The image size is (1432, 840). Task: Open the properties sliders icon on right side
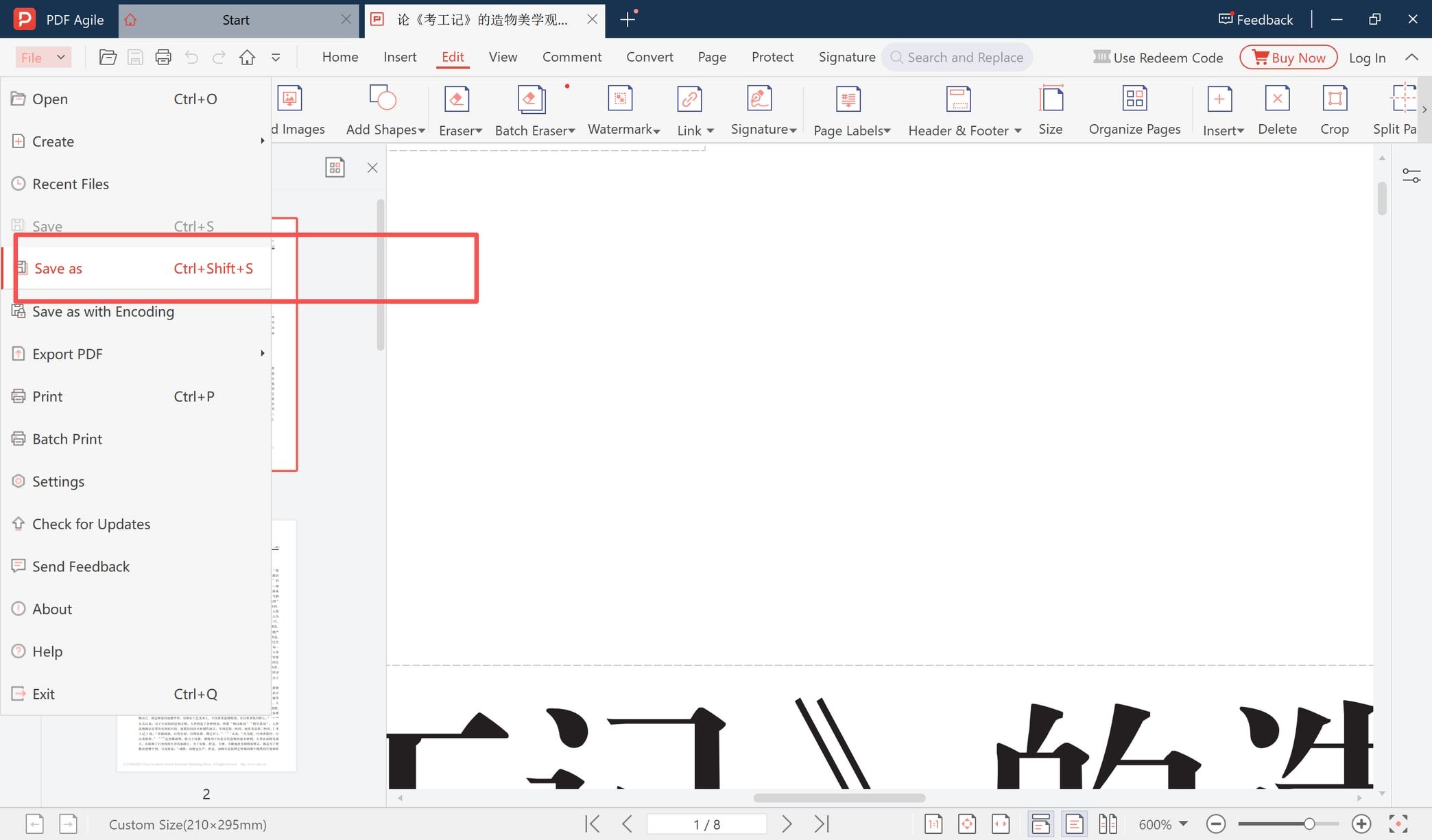1411,176
